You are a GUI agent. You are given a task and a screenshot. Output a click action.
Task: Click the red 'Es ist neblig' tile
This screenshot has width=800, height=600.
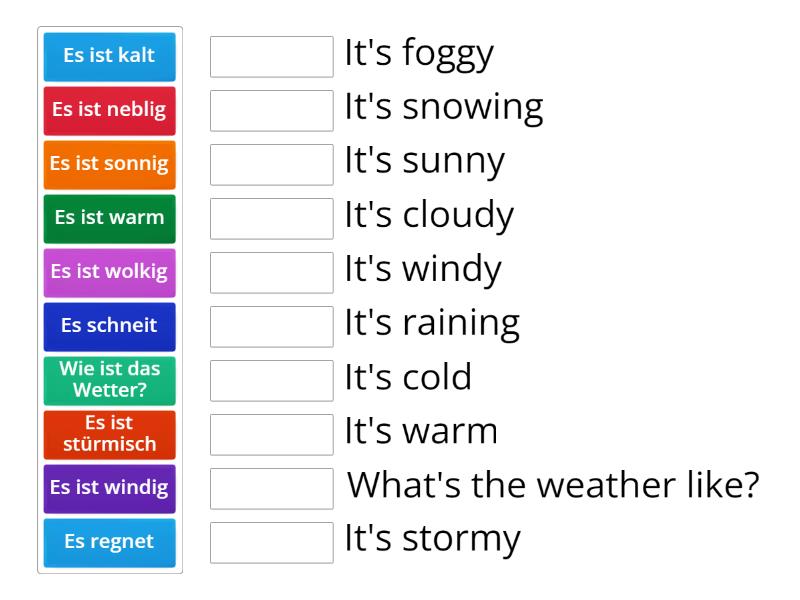109,111
